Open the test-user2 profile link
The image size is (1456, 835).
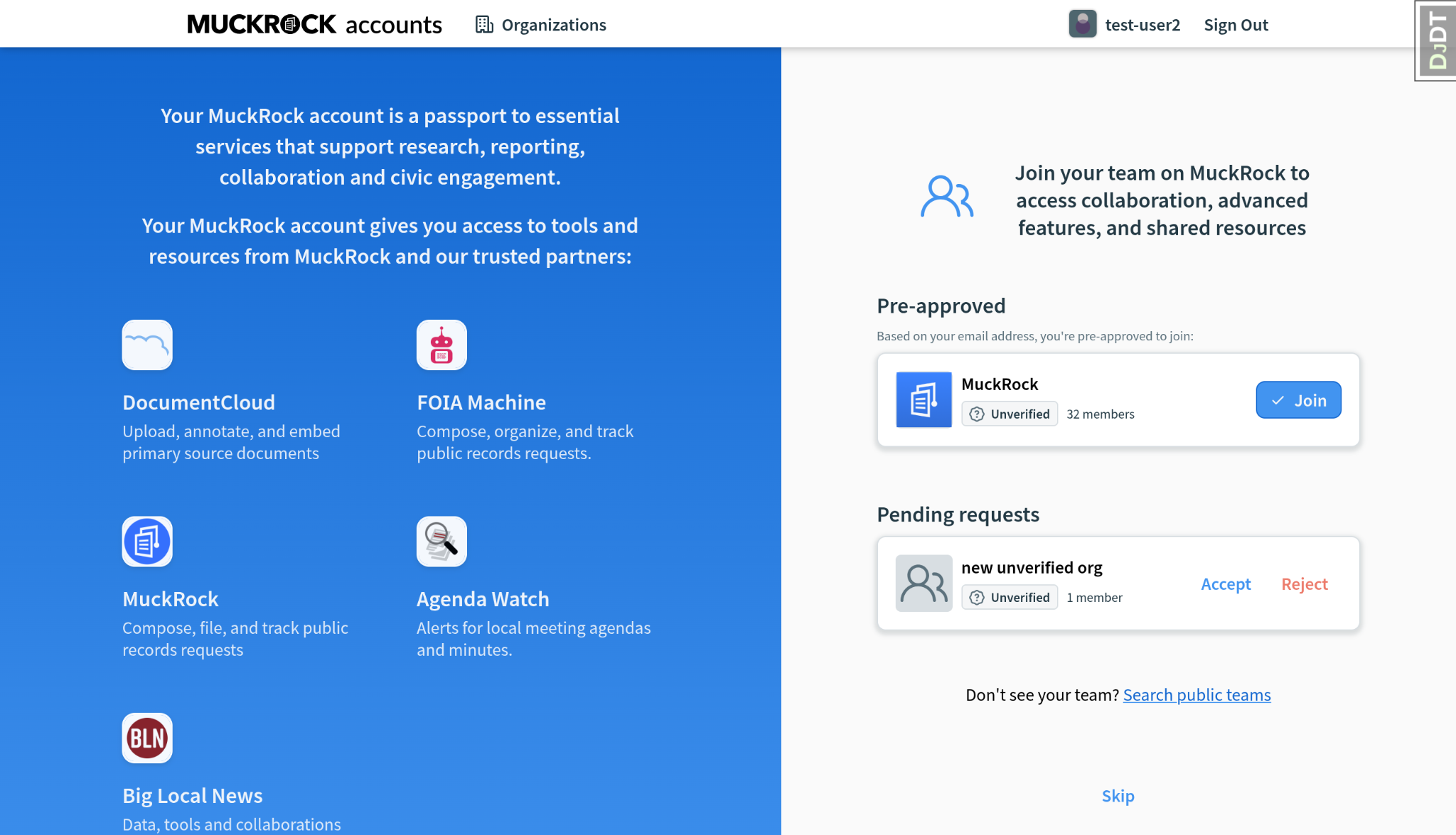(x=1125, y=25)
